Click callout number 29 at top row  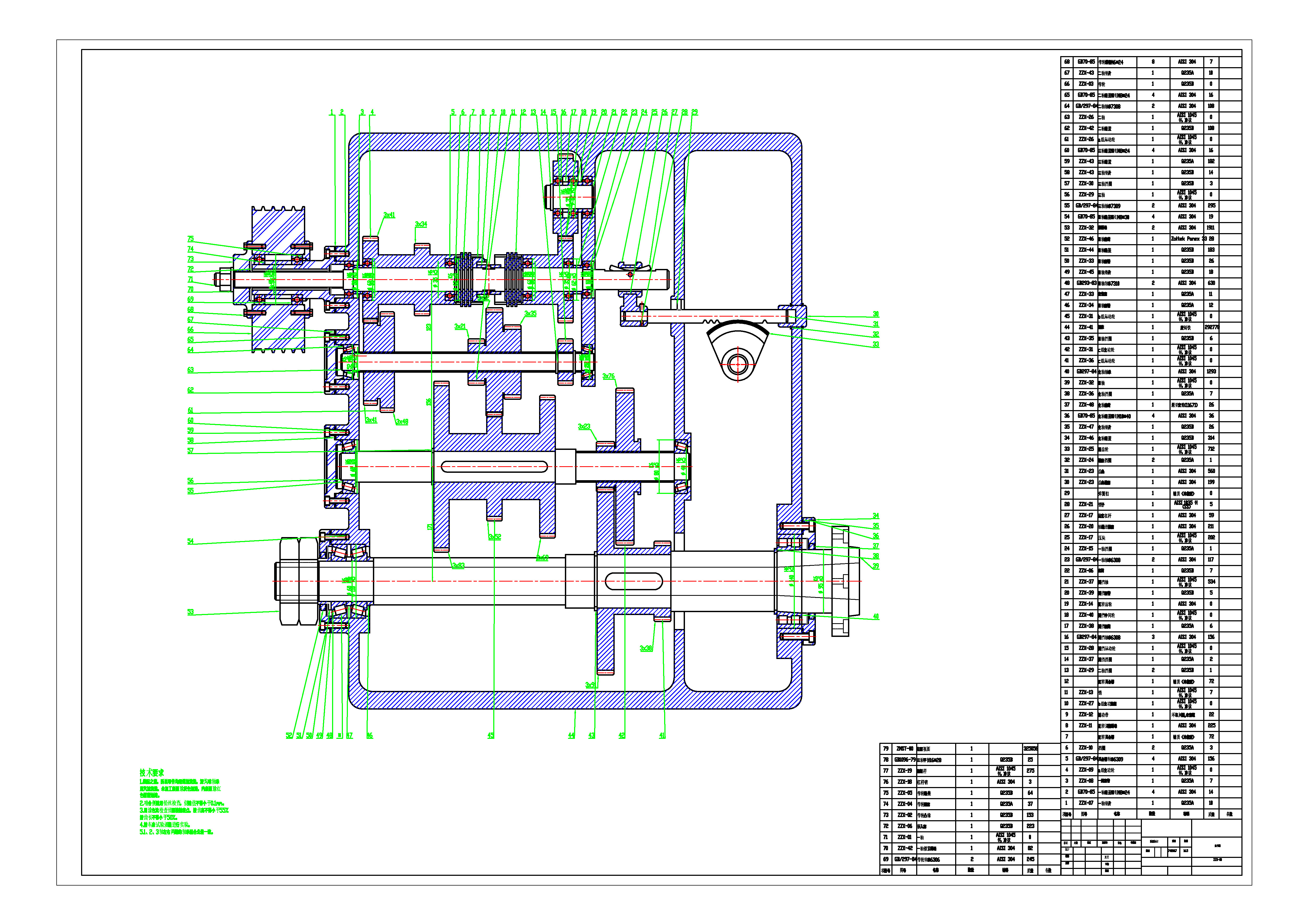(694, 113)
